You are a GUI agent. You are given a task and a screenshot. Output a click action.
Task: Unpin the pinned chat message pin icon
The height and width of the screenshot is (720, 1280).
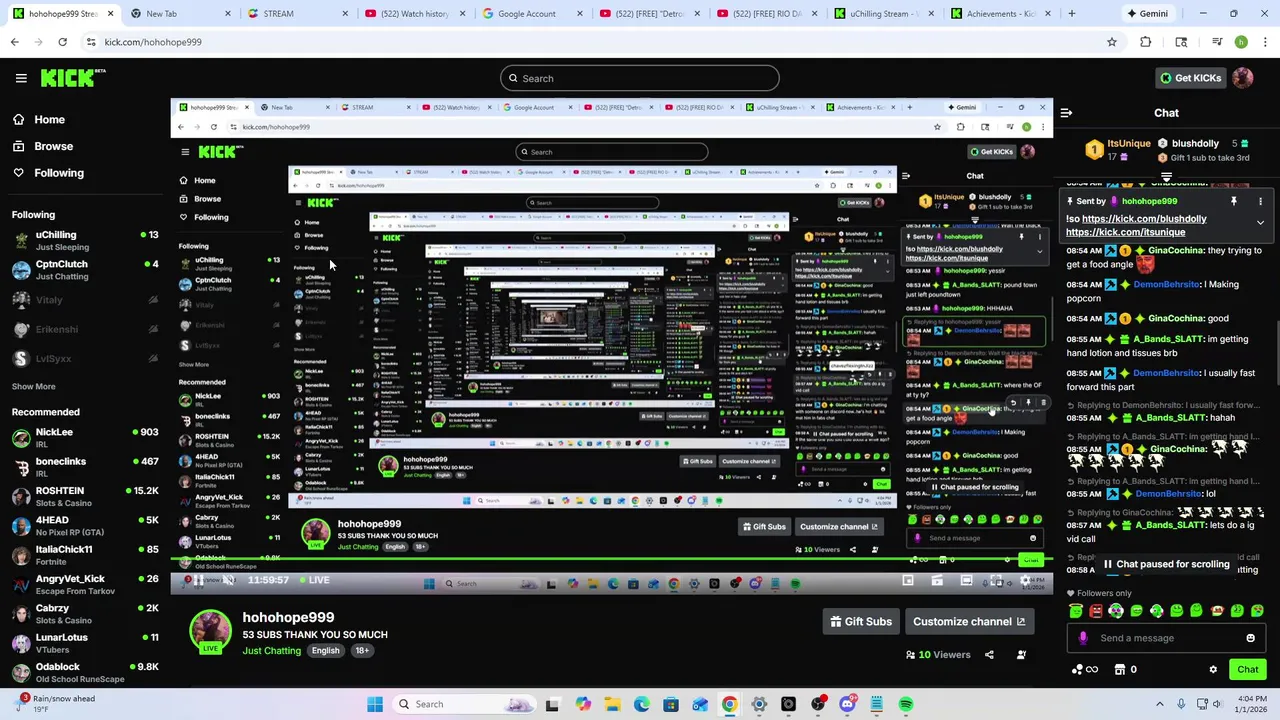click(x=1234, y=201)
